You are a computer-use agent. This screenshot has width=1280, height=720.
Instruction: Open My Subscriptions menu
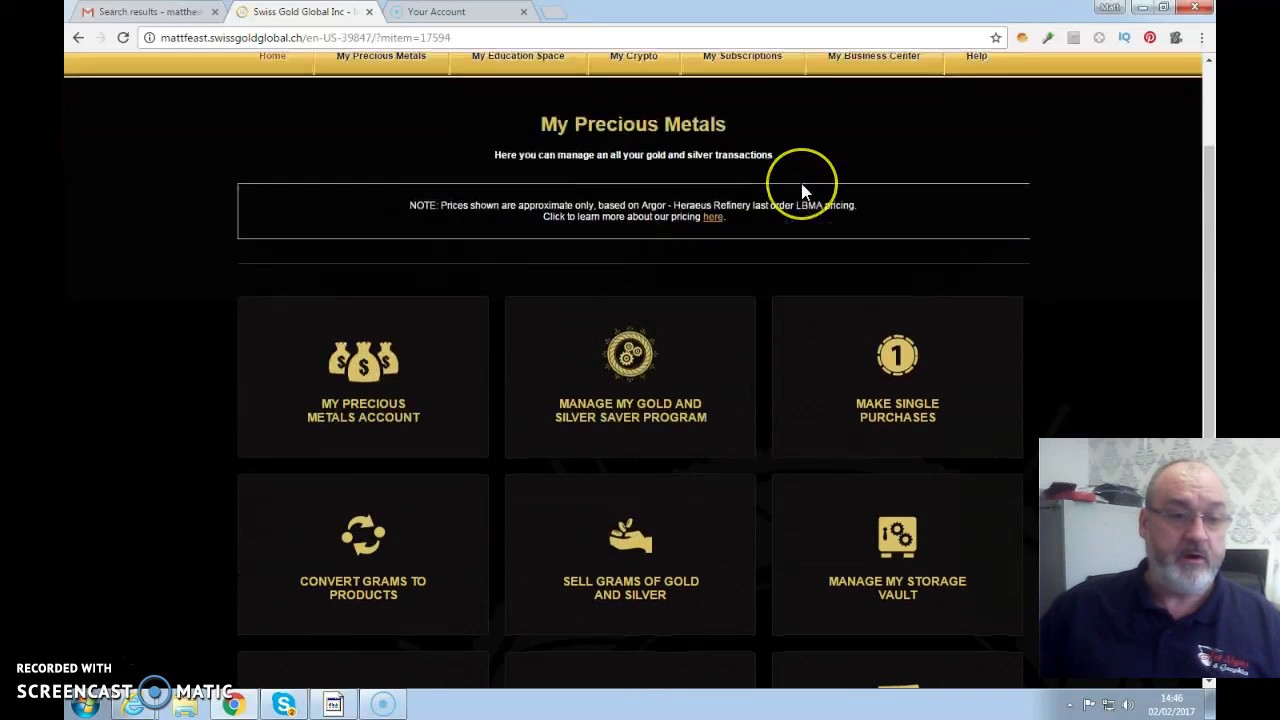[742, 56]
